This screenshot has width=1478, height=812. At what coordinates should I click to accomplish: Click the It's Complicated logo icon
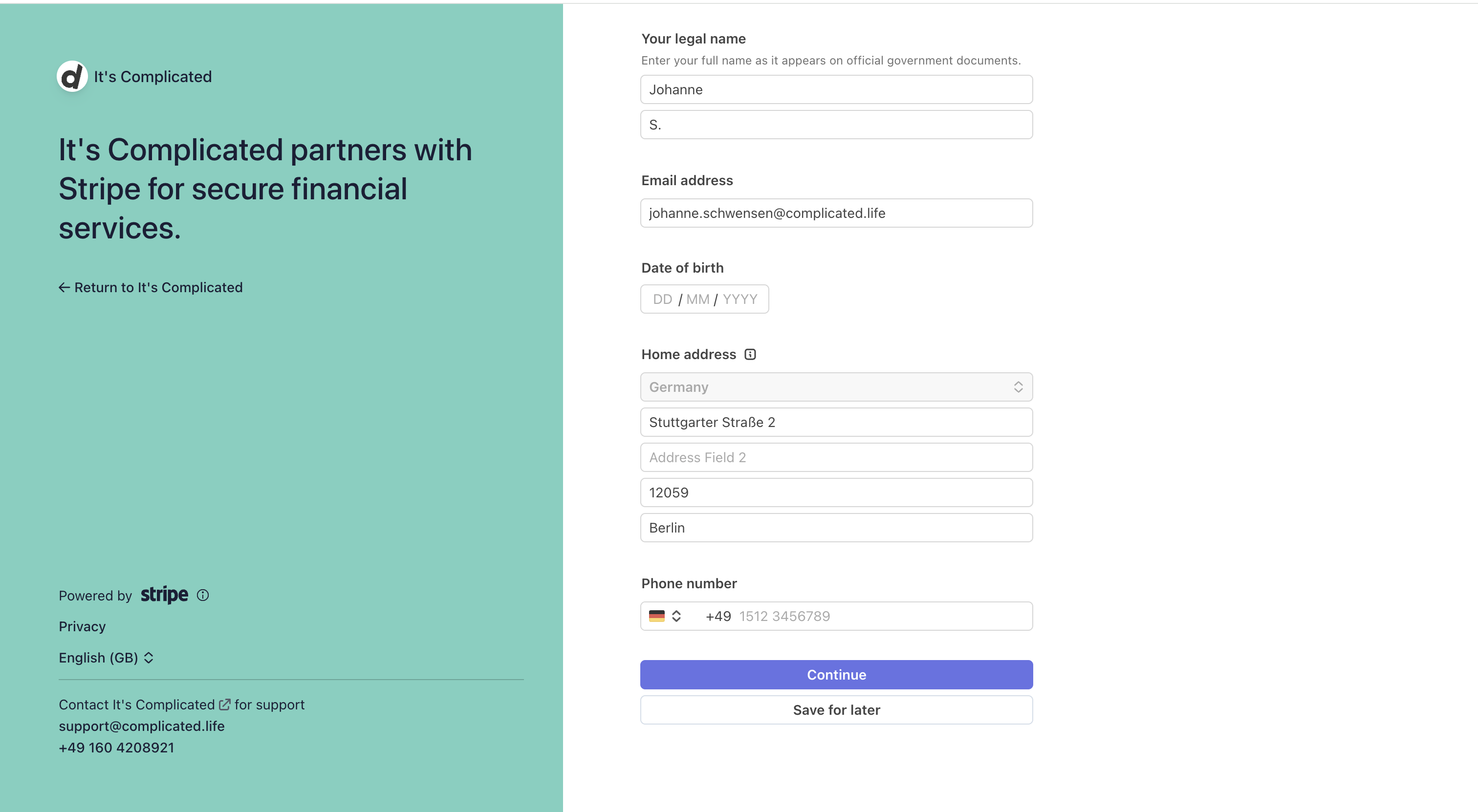[x=72, y=76]
